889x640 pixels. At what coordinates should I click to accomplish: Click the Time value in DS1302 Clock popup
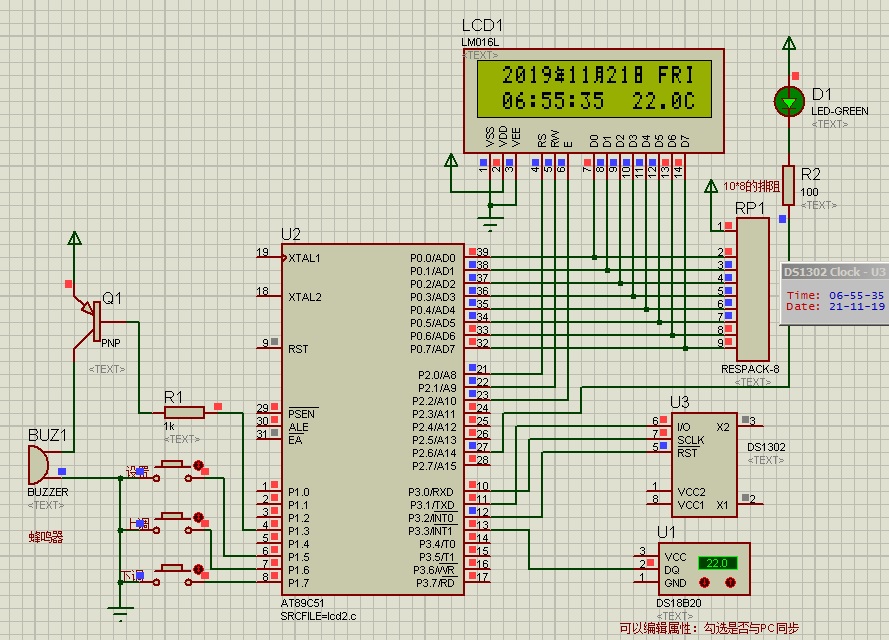click(856, 295)
